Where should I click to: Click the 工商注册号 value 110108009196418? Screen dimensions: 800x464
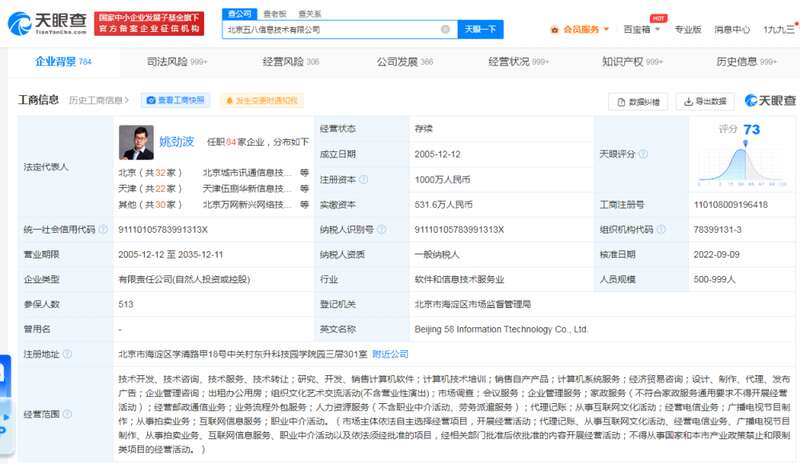tap(731, 205)
